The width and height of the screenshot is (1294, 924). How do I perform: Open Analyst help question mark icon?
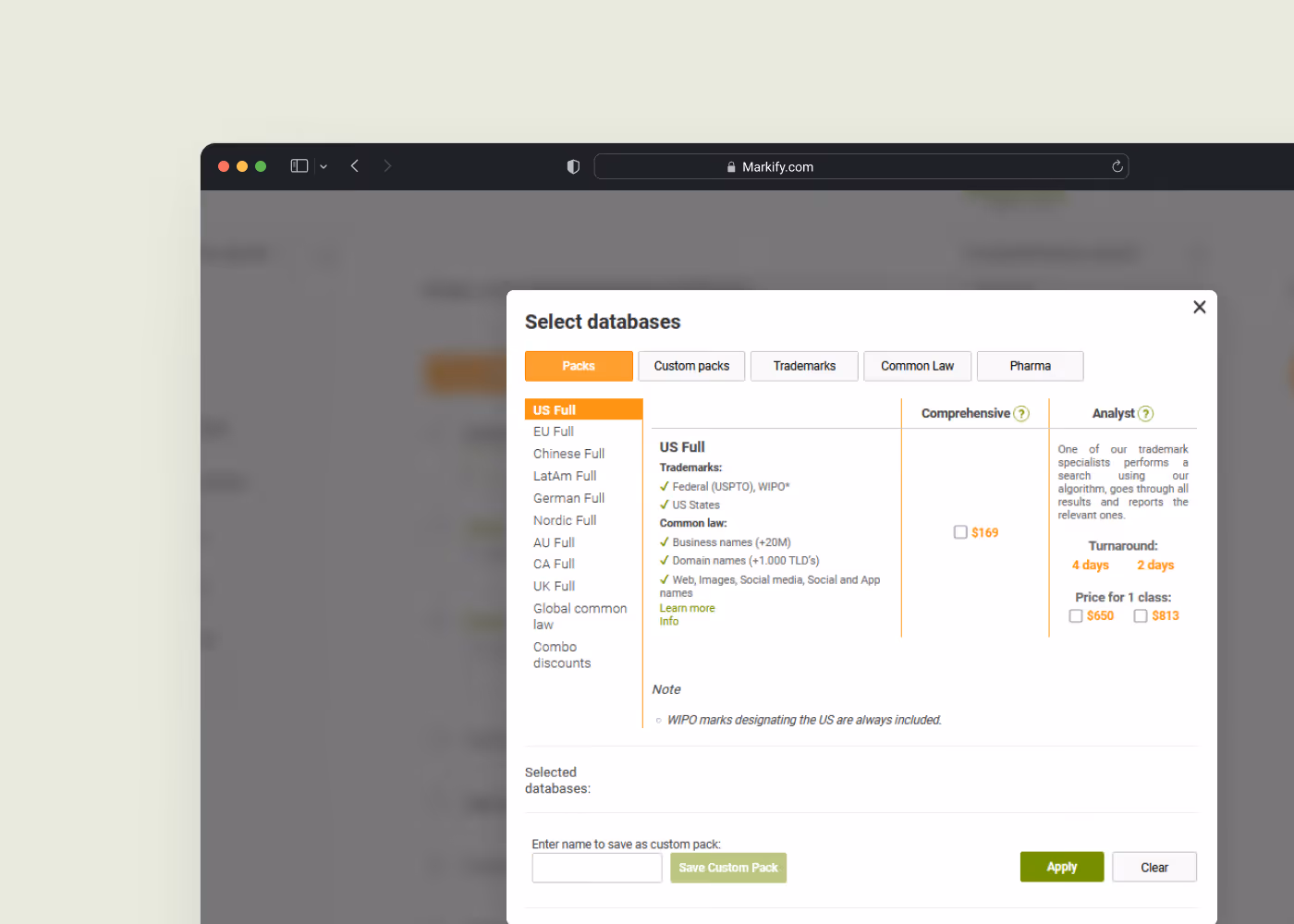(1146, 414)
